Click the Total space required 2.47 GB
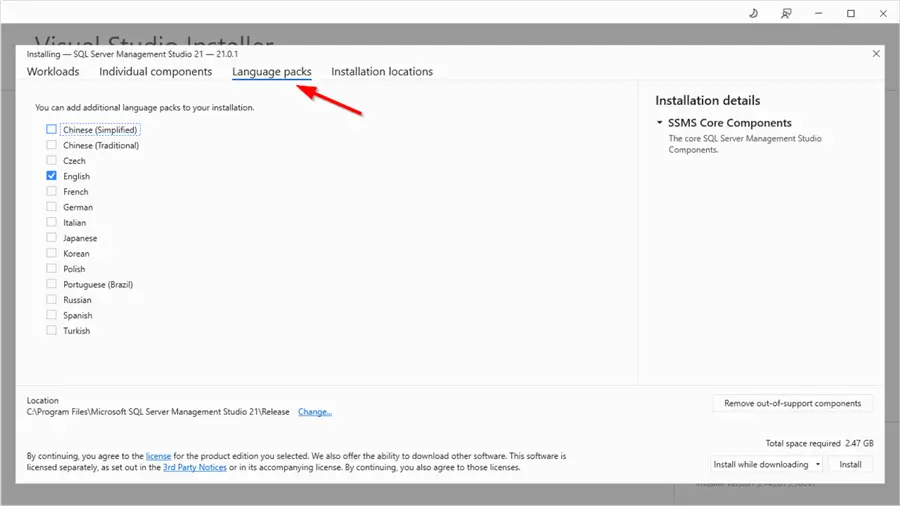The height and width of the screenshot is (506, 900). tap(819, 443)
